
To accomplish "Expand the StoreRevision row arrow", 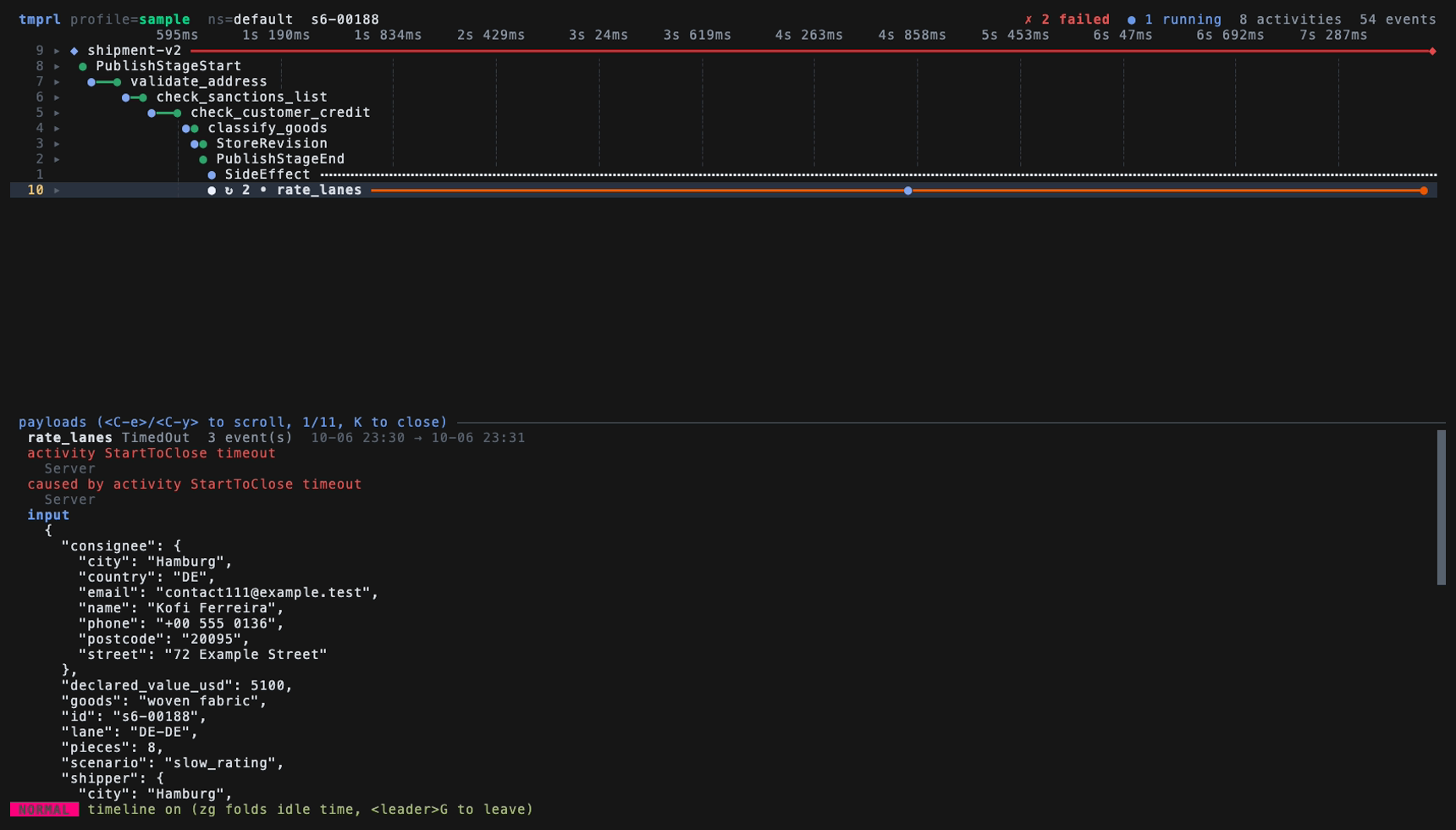I will point(57,144).
